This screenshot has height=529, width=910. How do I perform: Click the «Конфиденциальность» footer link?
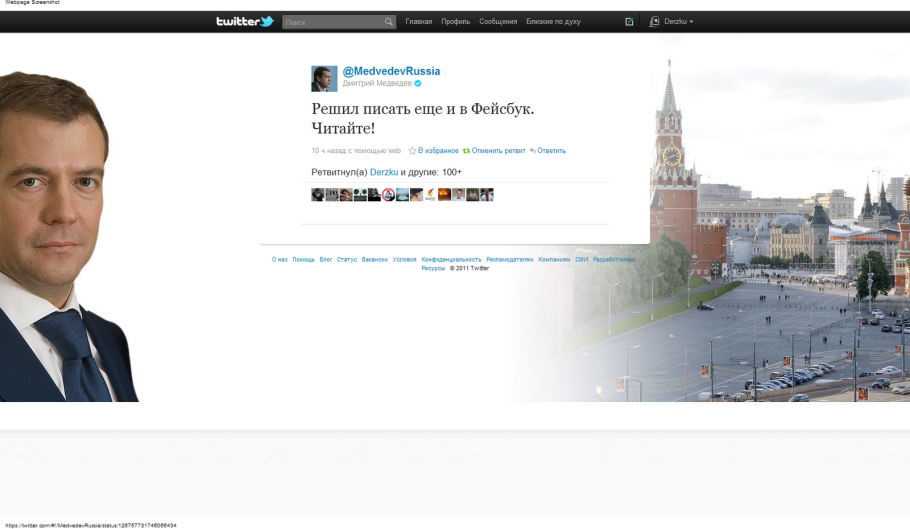(451, 259)
